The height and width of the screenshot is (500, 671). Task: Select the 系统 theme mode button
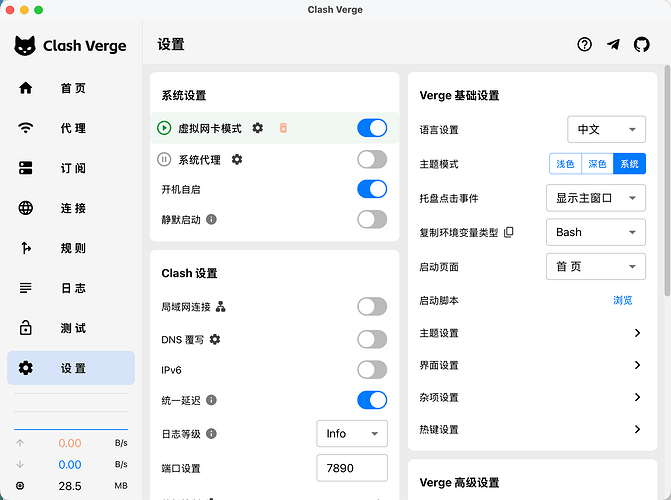click(629, 164)
